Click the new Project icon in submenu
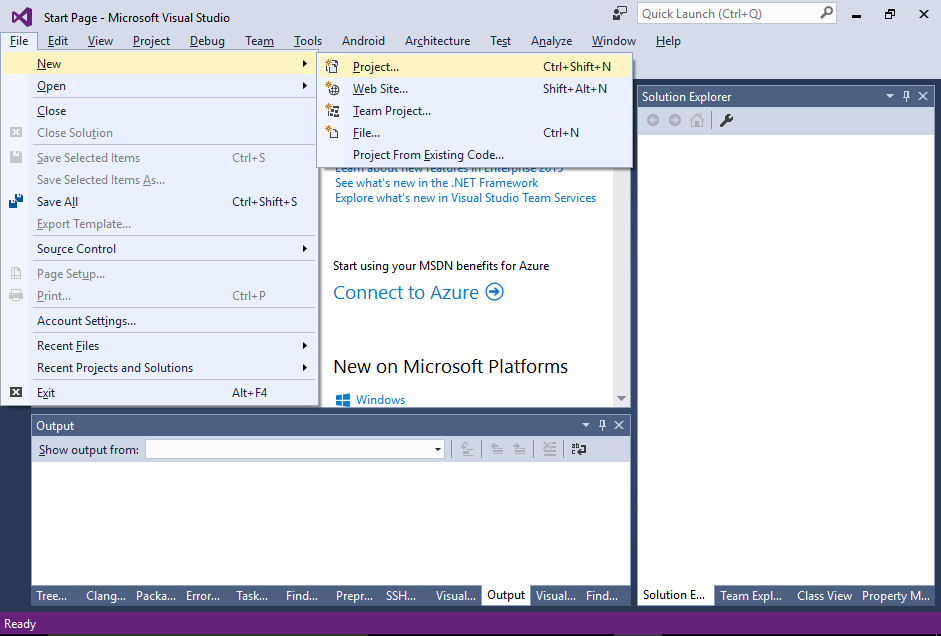The image size is (941, 636). point(332,67)
